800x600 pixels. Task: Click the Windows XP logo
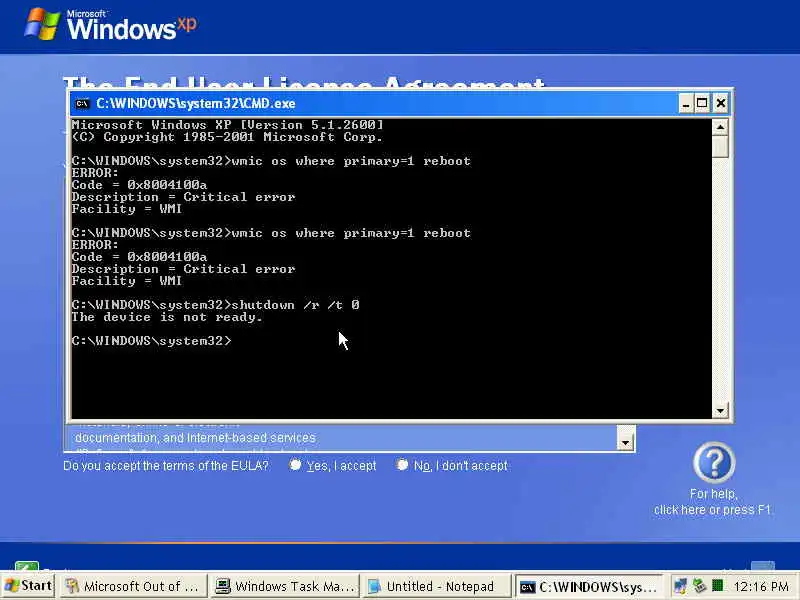click(111, 25)
